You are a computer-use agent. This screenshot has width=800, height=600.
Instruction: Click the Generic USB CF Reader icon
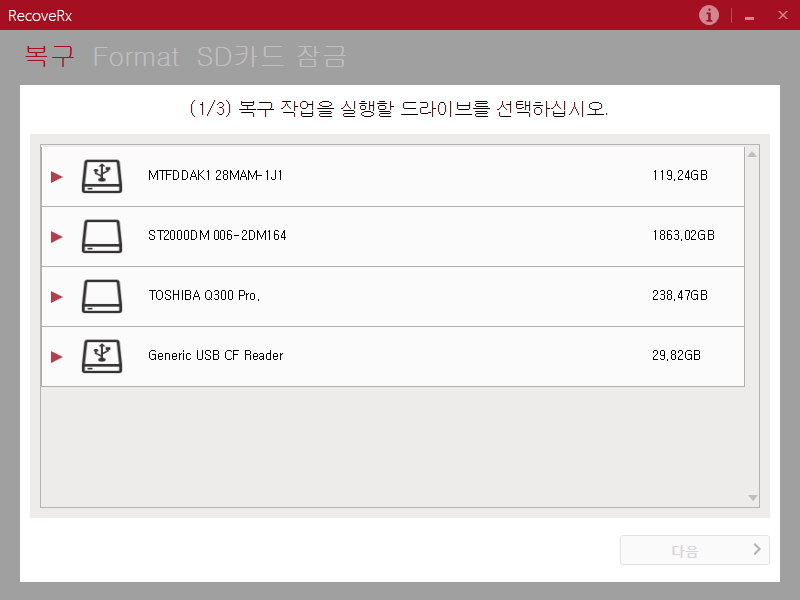[x=102, y=356]
